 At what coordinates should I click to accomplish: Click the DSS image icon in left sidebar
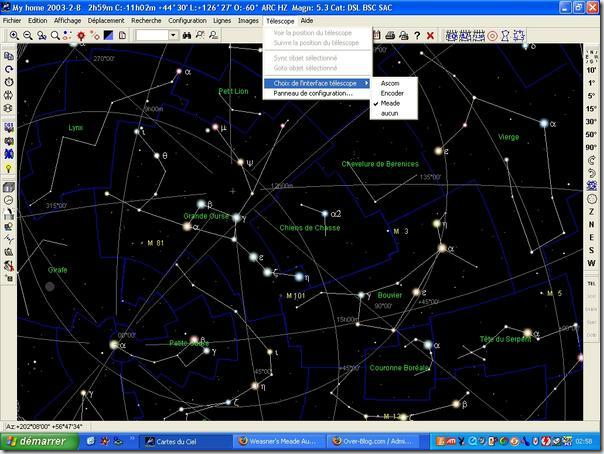point(8,127)
